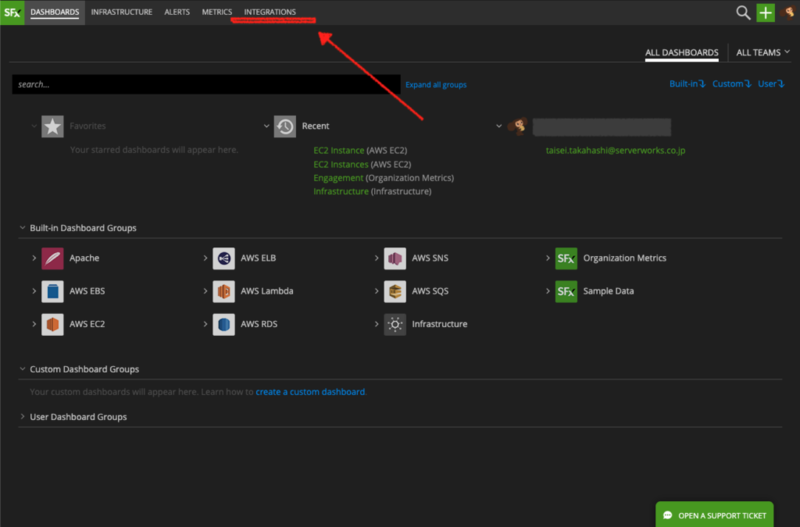This screenshot has width=800, height=527.
Task: Open EC2 Instances recent dashboard
Action: click(x=341, y=164)
